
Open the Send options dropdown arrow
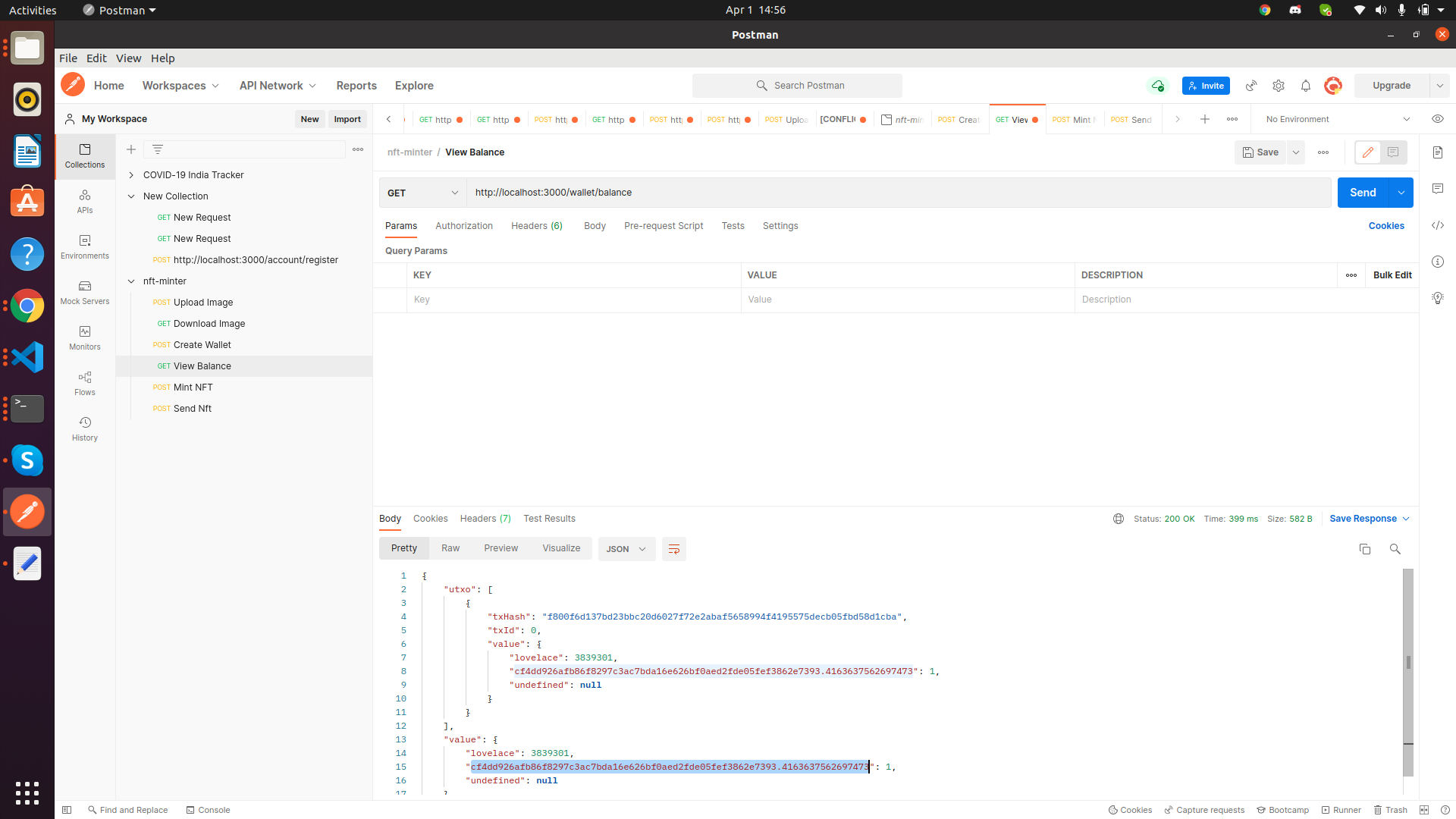click(1401, 193)
